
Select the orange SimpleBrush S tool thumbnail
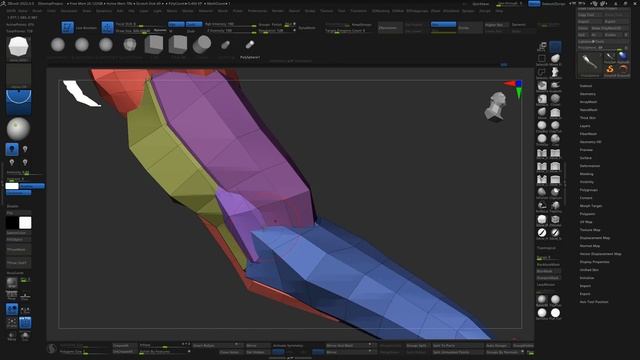610,69
